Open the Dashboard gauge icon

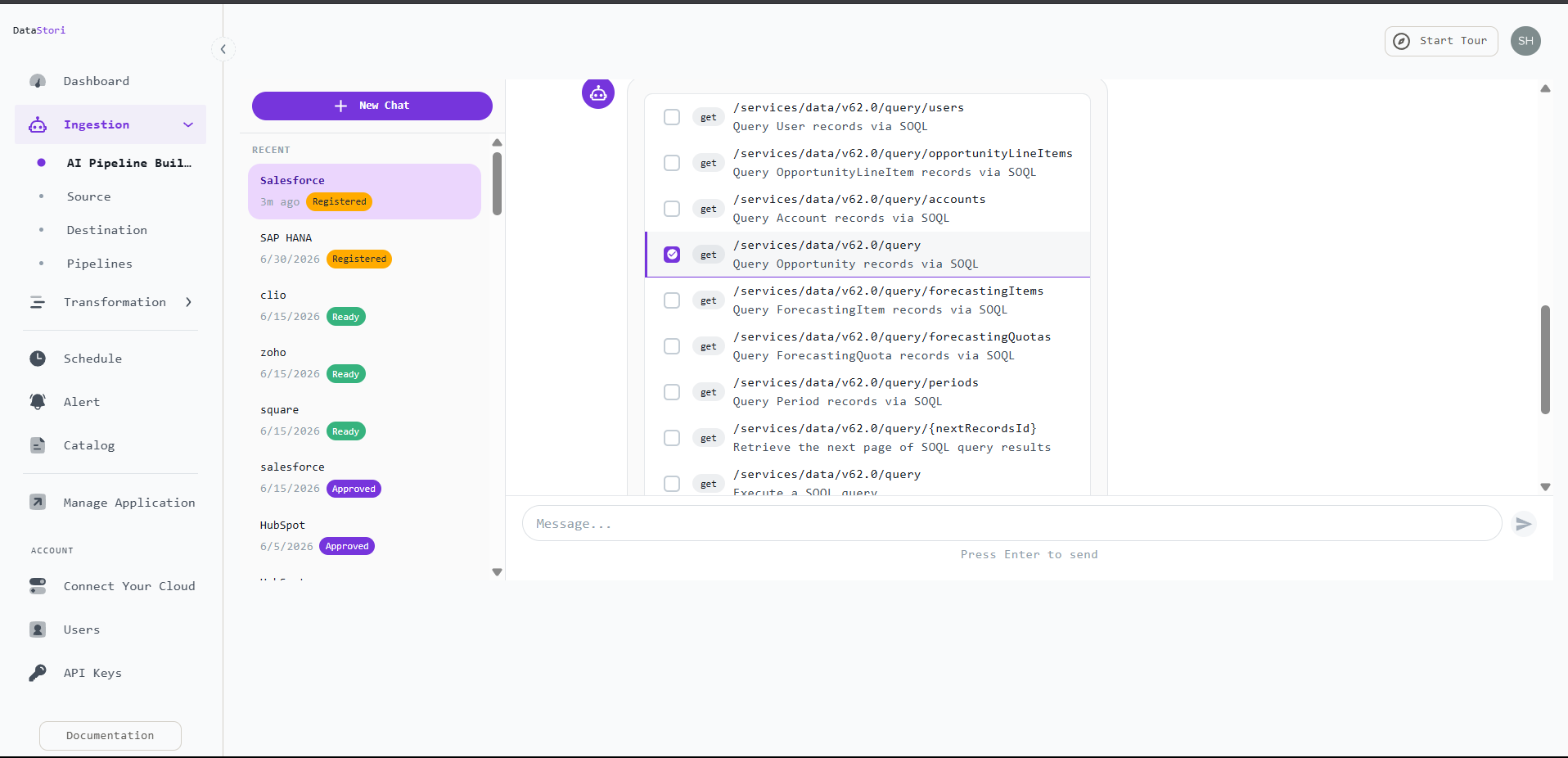(x=38, y=81)
